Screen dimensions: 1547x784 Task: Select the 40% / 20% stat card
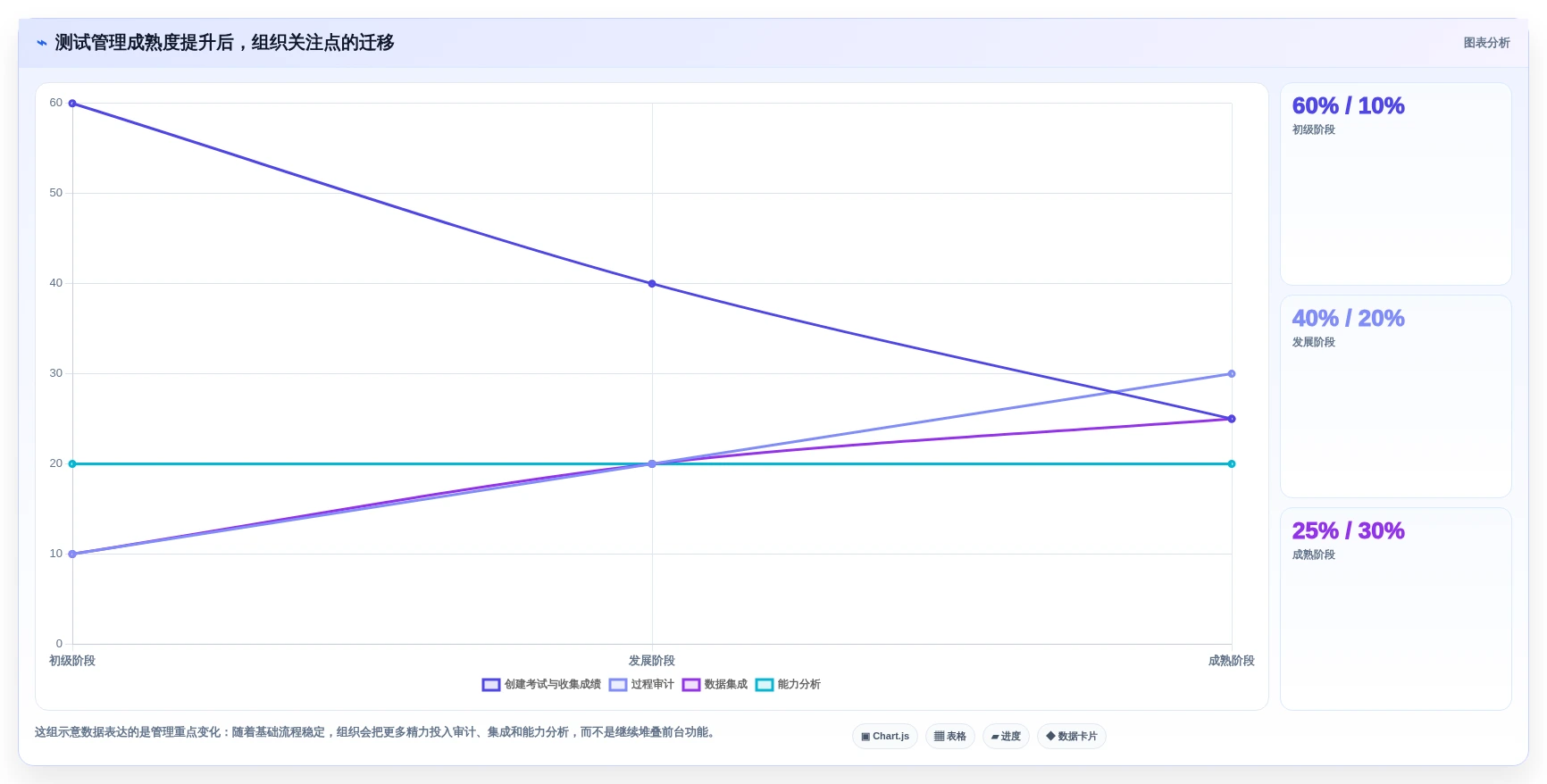[x=1396, y=396]
